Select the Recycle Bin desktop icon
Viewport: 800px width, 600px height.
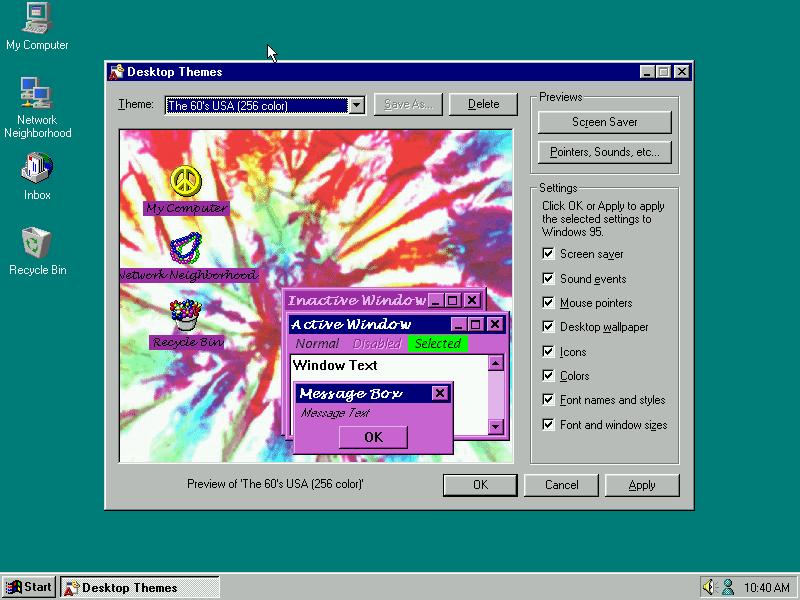37,251
